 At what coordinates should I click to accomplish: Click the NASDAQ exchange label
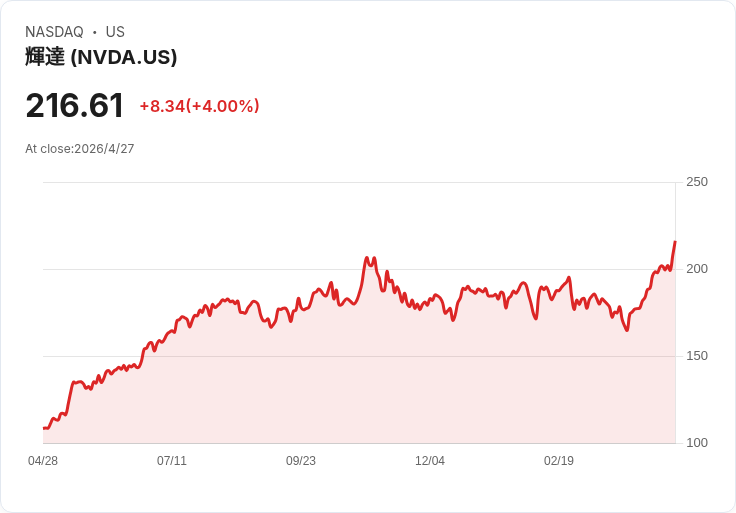pos(54,32)
